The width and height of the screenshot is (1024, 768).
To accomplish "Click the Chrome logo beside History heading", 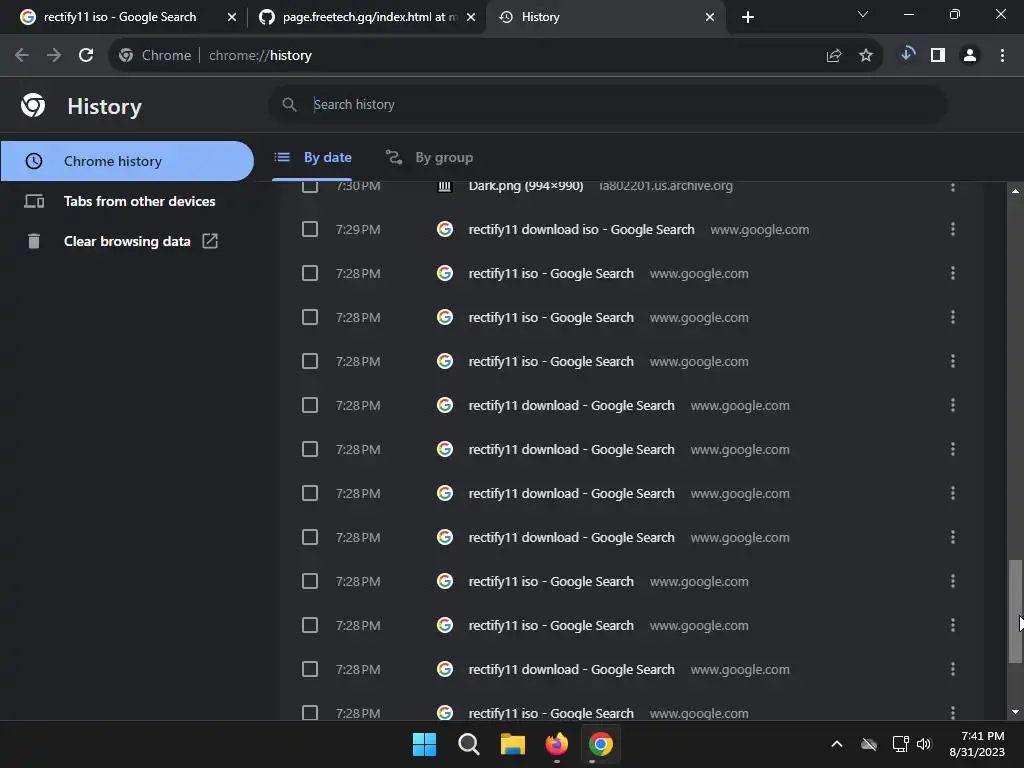I will (x=33, y=105).
